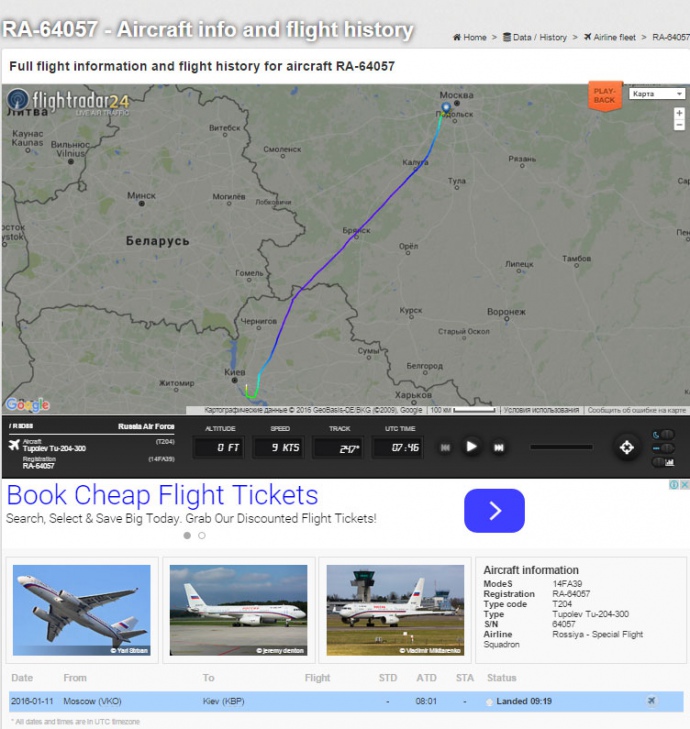The width and height of the screenshot is (690, 729).
Task: Click the orange PLAYBACK badge
Action: (604, 96)
